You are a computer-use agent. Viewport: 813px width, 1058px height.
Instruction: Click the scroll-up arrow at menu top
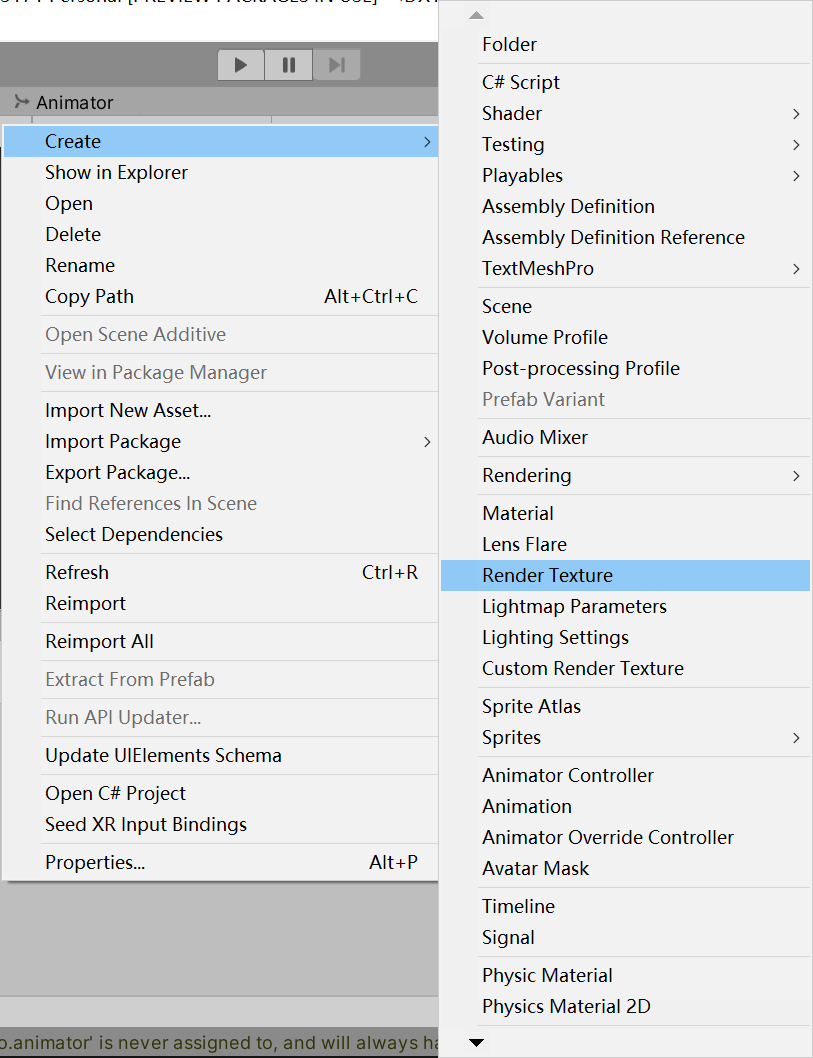point(476,15)
